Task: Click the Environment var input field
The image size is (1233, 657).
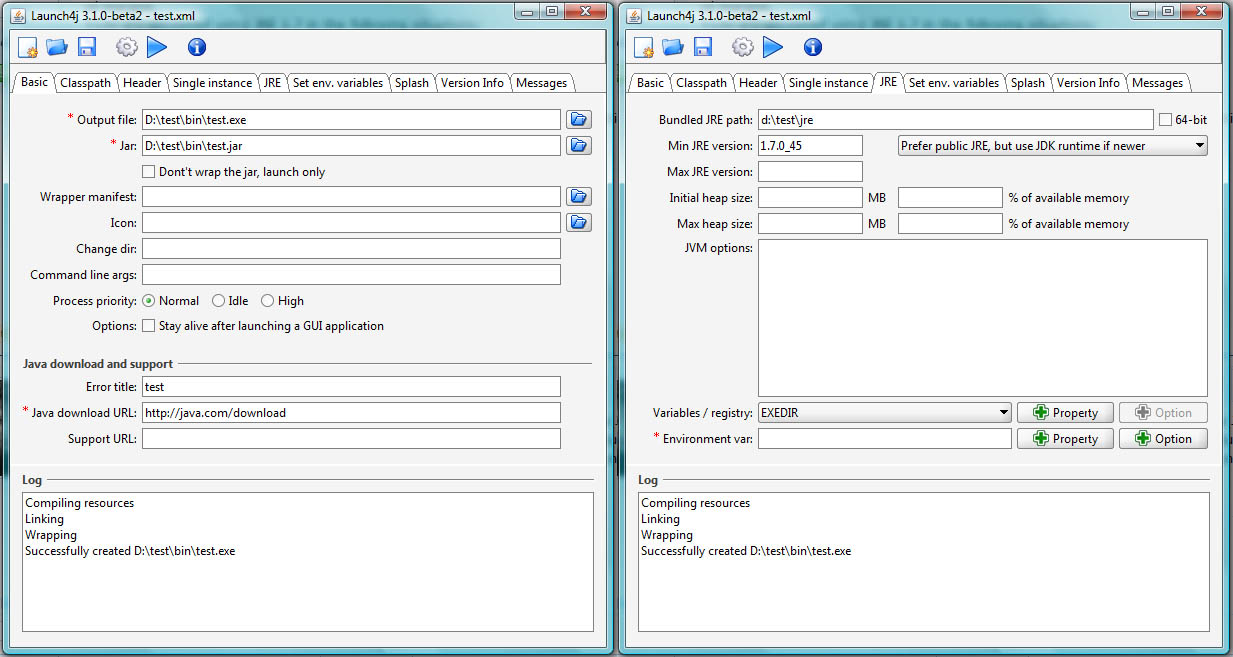Action: click(x=885, y=439)
